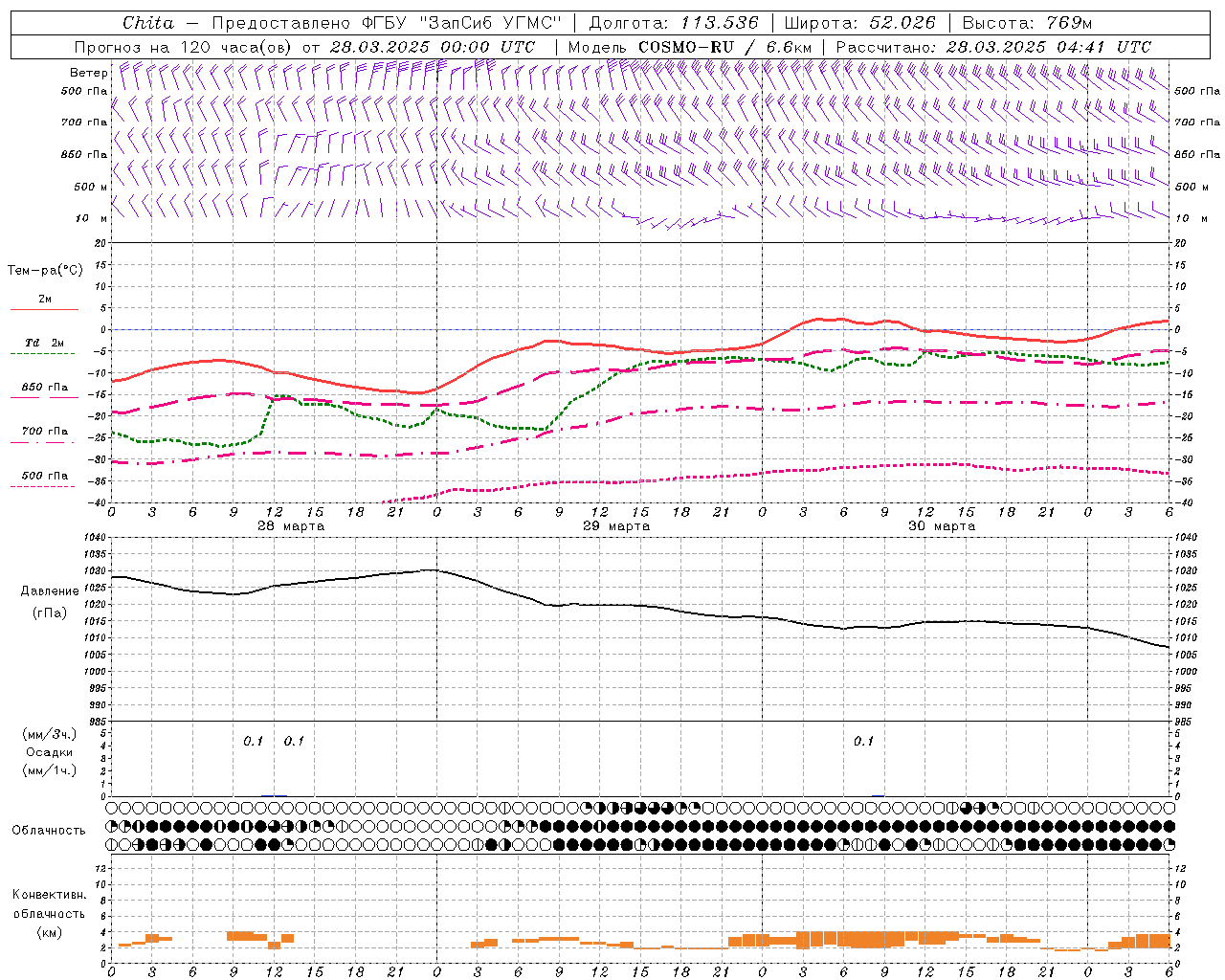The width and height of the screenshot is (1225, 980).
Task: Click the "Долгота: 113.536" header field
Action: 673,23
